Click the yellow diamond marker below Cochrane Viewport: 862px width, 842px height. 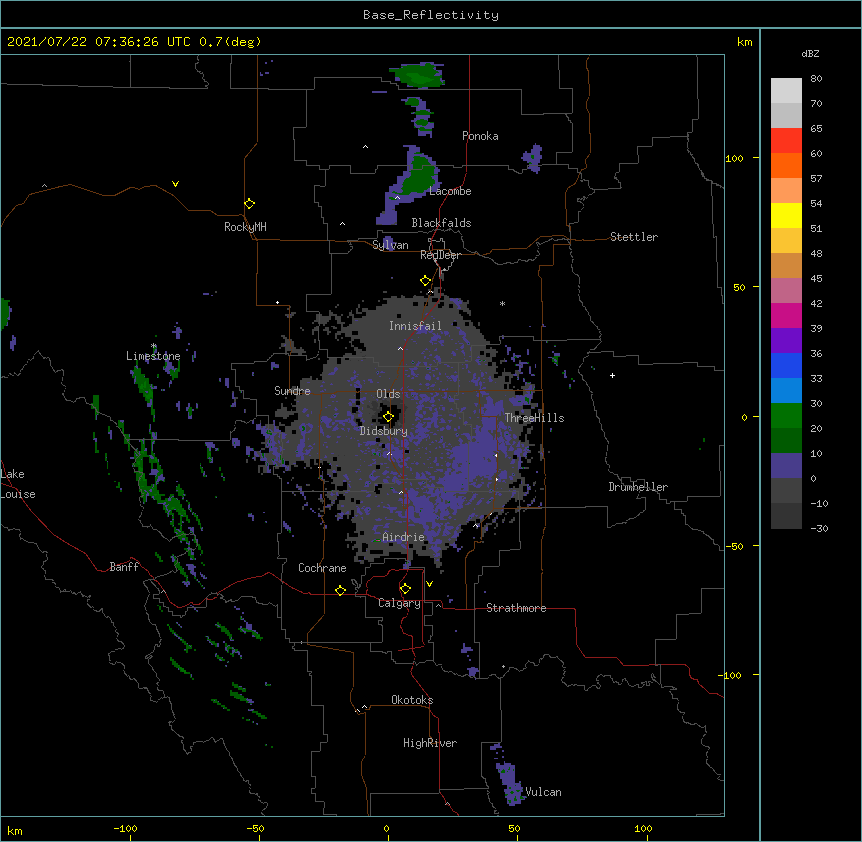point(340,590)
